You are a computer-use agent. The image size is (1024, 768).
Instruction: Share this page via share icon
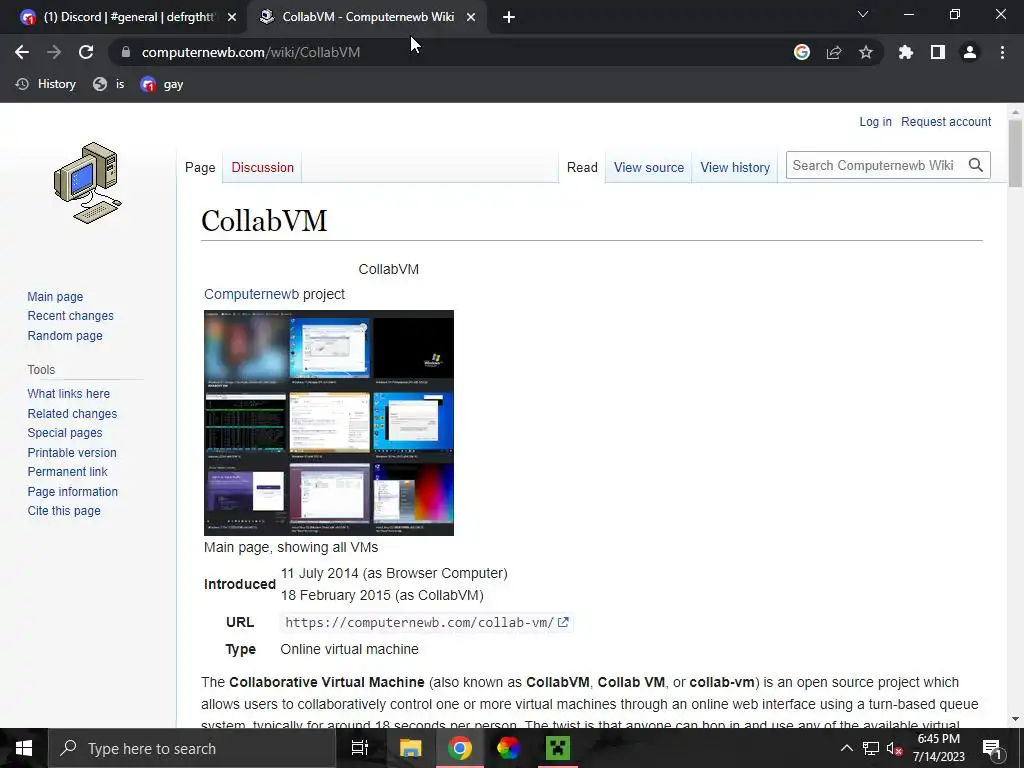coord(834,52)
